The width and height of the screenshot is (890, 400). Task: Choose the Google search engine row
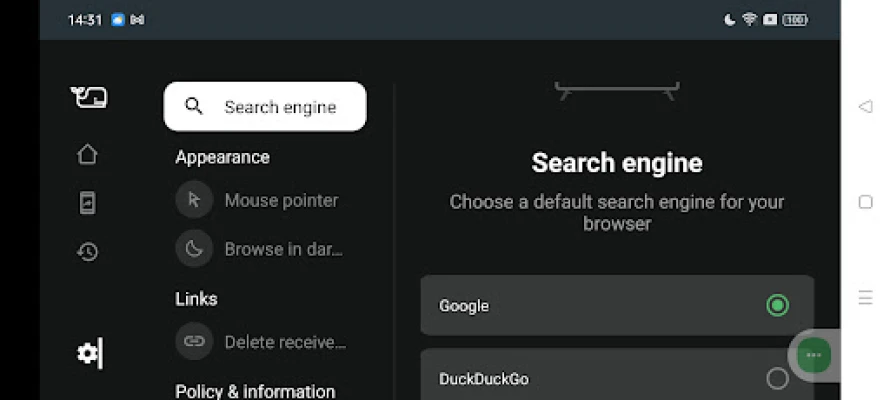click(x=600, y=305)
